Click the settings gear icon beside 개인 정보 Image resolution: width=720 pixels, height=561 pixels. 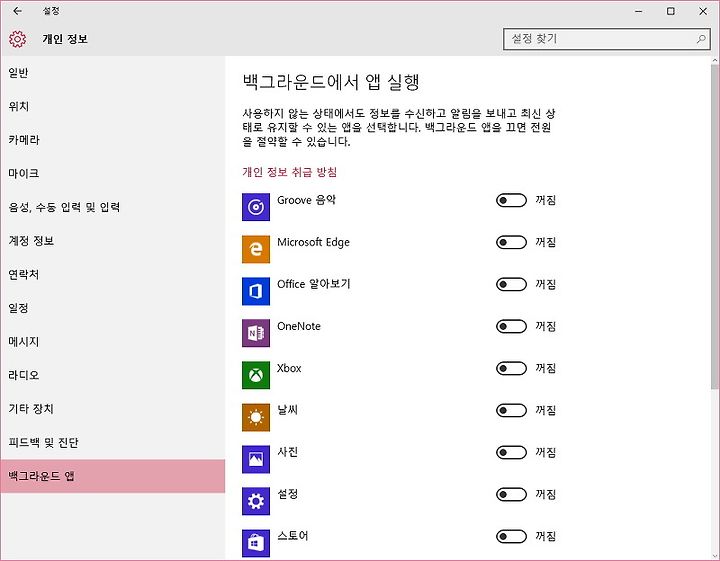pos(17,39)
